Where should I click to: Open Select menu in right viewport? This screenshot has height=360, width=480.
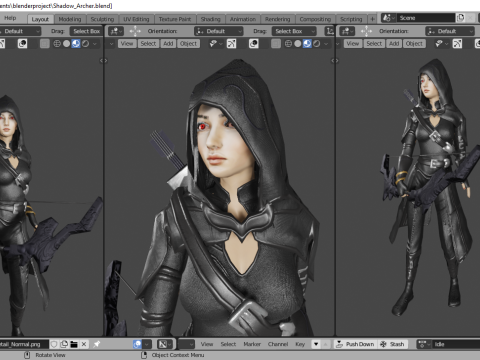coord(374,44)
